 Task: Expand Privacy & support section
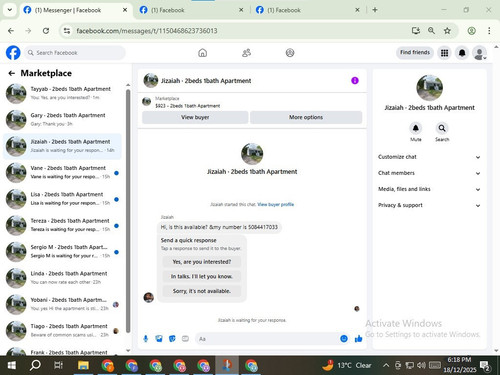429,205
